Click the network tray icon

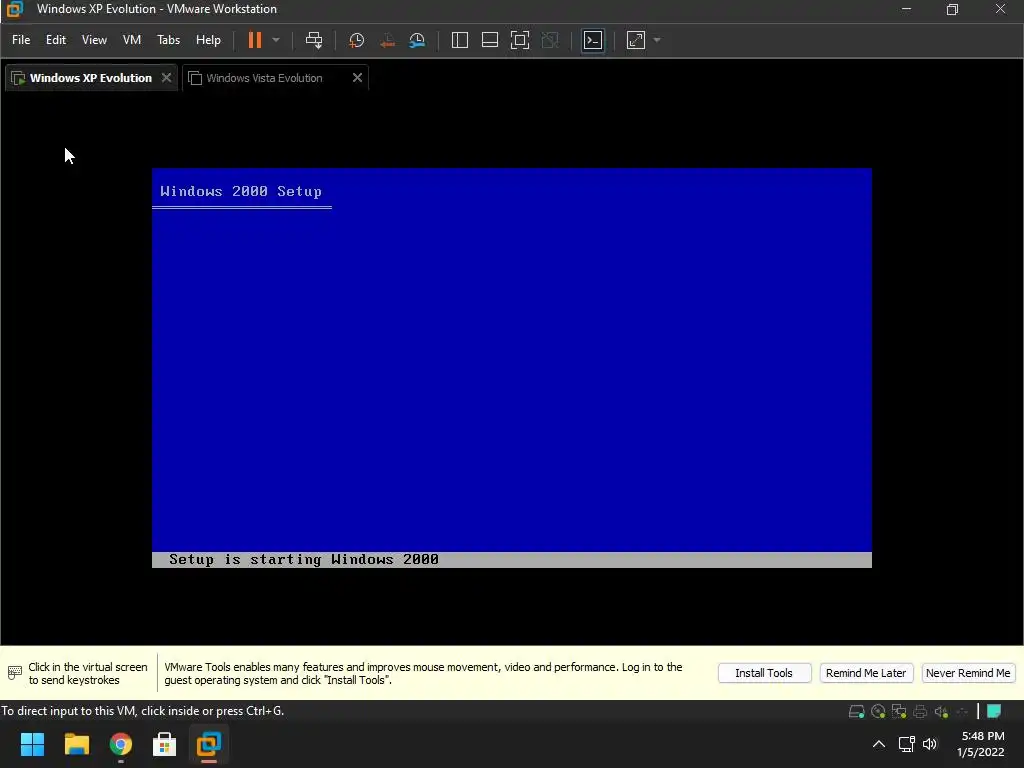(x=906, y=744)
